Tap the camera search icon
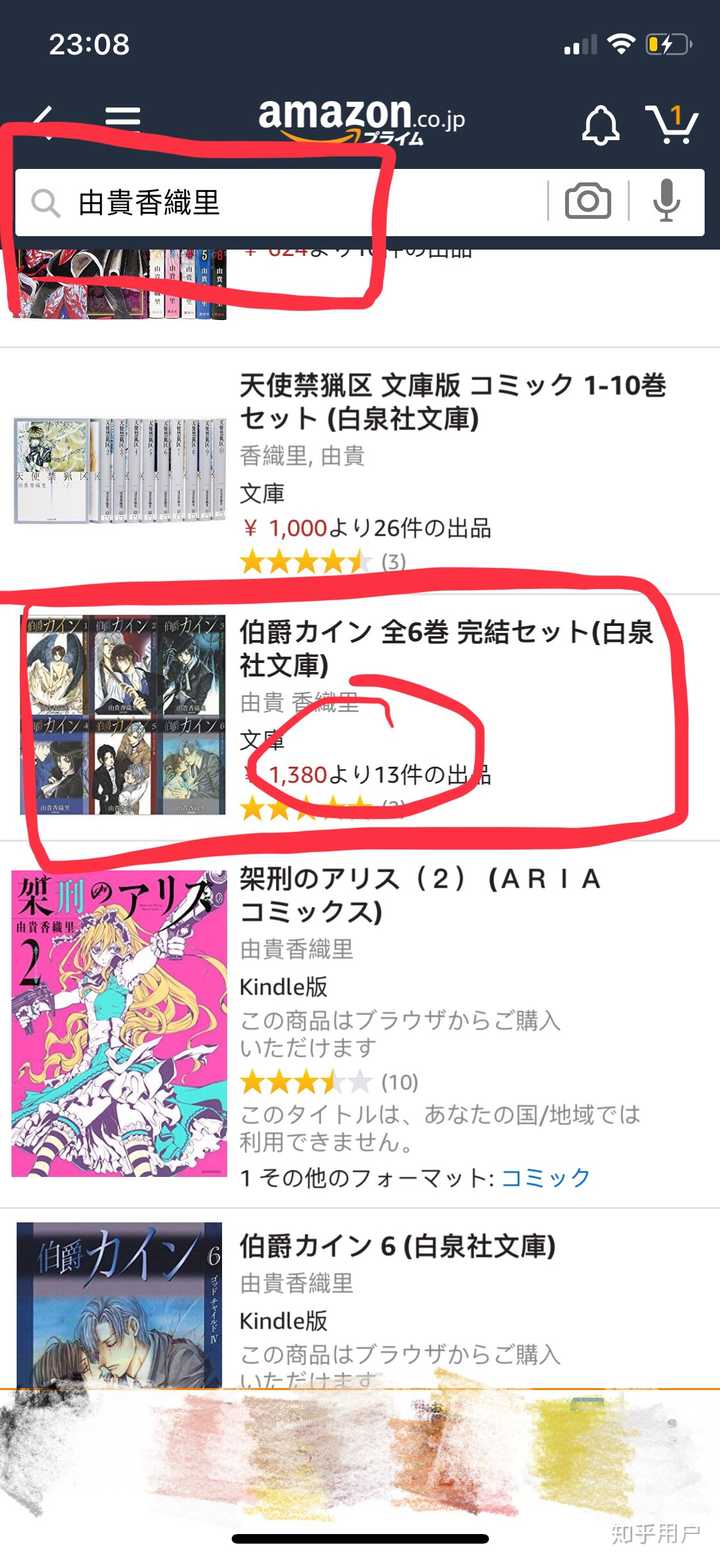 coord(588,203)
